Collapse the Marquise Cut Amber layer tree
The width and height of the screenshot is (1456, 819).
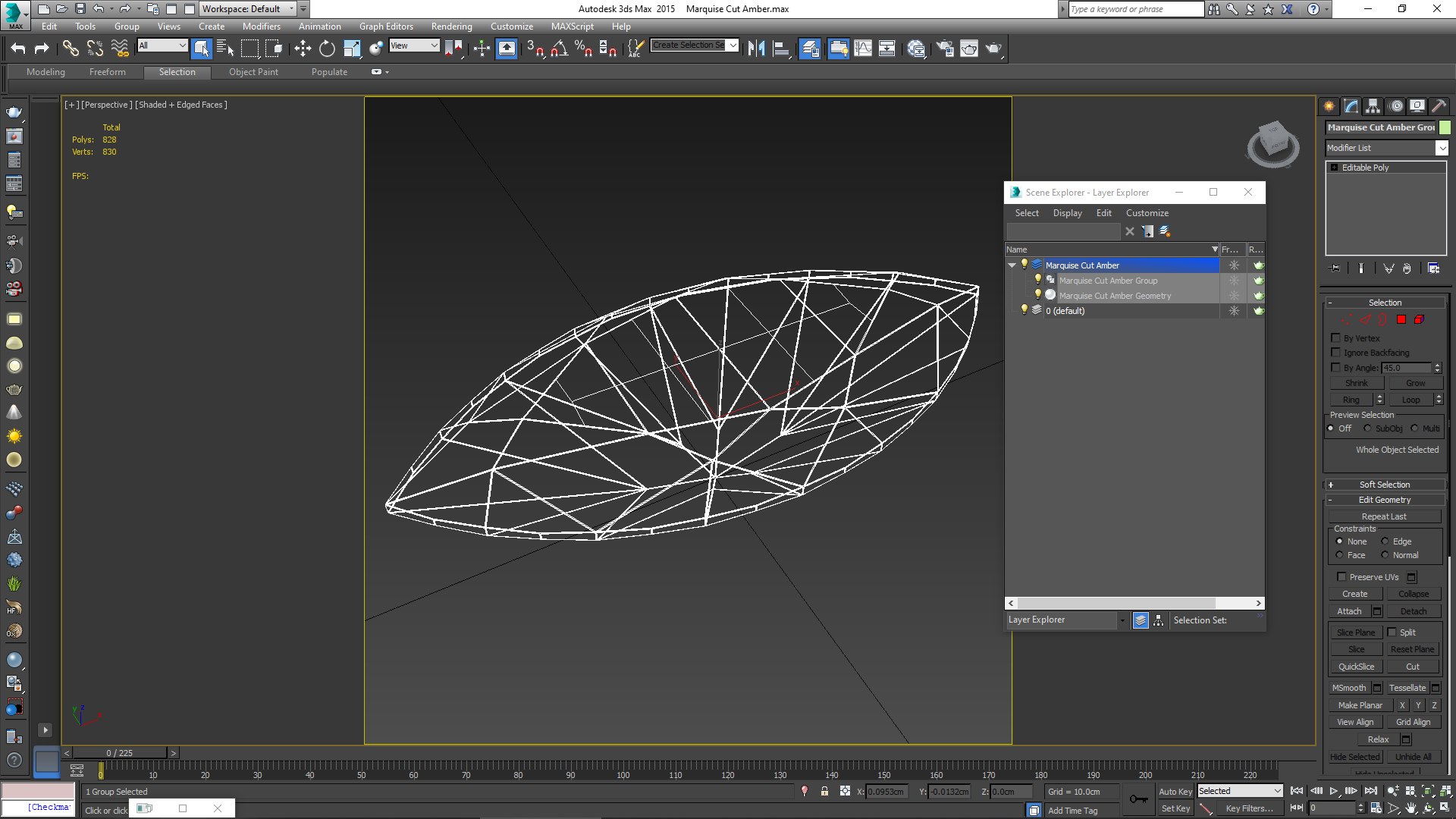click(x=1012, y=265)
